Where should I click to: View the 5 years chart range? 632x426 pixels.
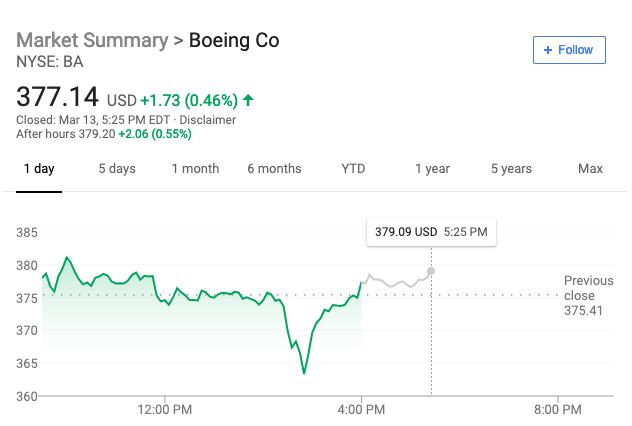pyautogui.click(x=511, y=169)
